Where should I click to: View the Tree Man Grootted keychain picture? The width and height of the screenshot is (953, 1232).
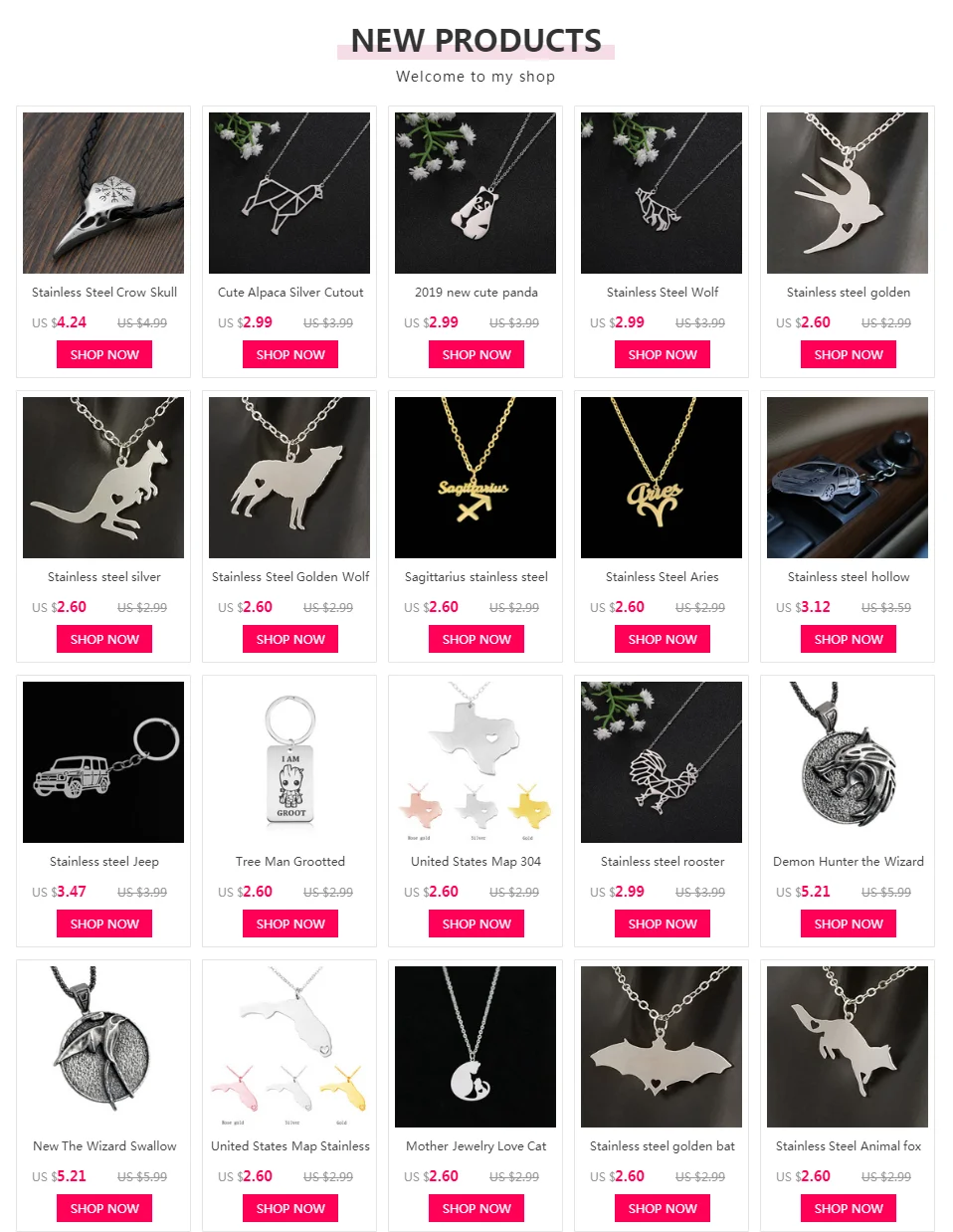pyautogui.click(x=289, y=762)
